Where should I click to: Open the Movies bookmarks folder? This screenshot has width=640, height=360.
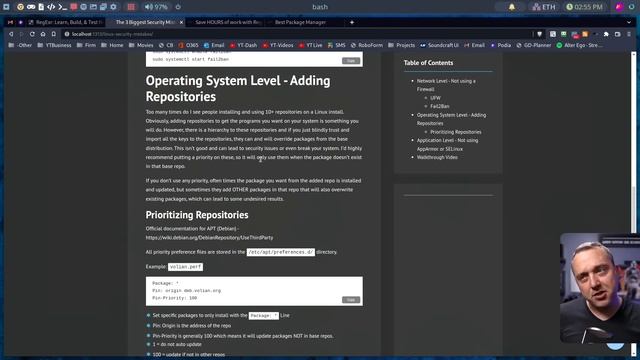coord(141,45)
